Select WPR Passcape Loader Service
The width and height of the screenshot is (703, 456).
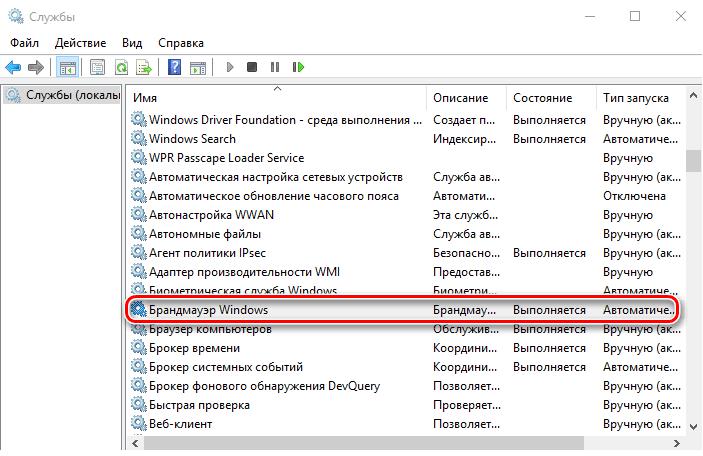(226, 157)
